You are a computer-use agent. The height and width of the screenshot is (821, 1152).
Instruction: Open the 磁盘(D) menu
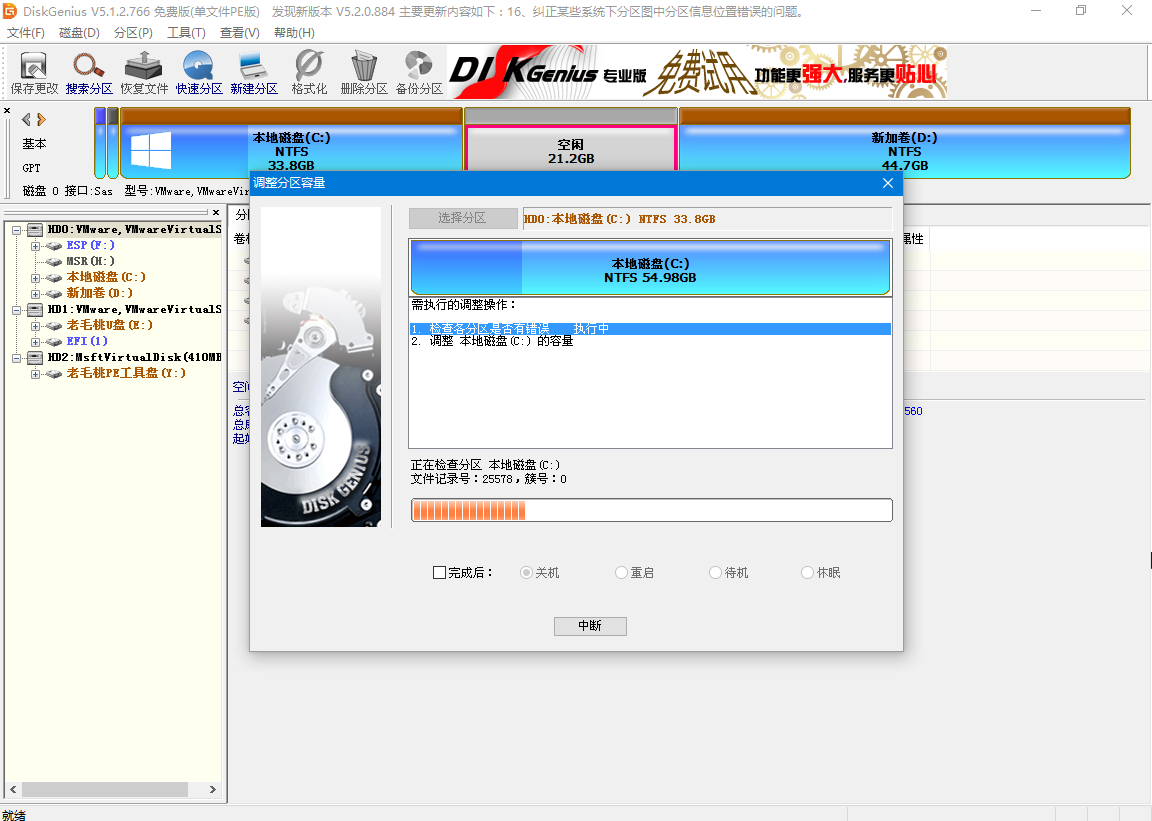click(x=79, y=33)
